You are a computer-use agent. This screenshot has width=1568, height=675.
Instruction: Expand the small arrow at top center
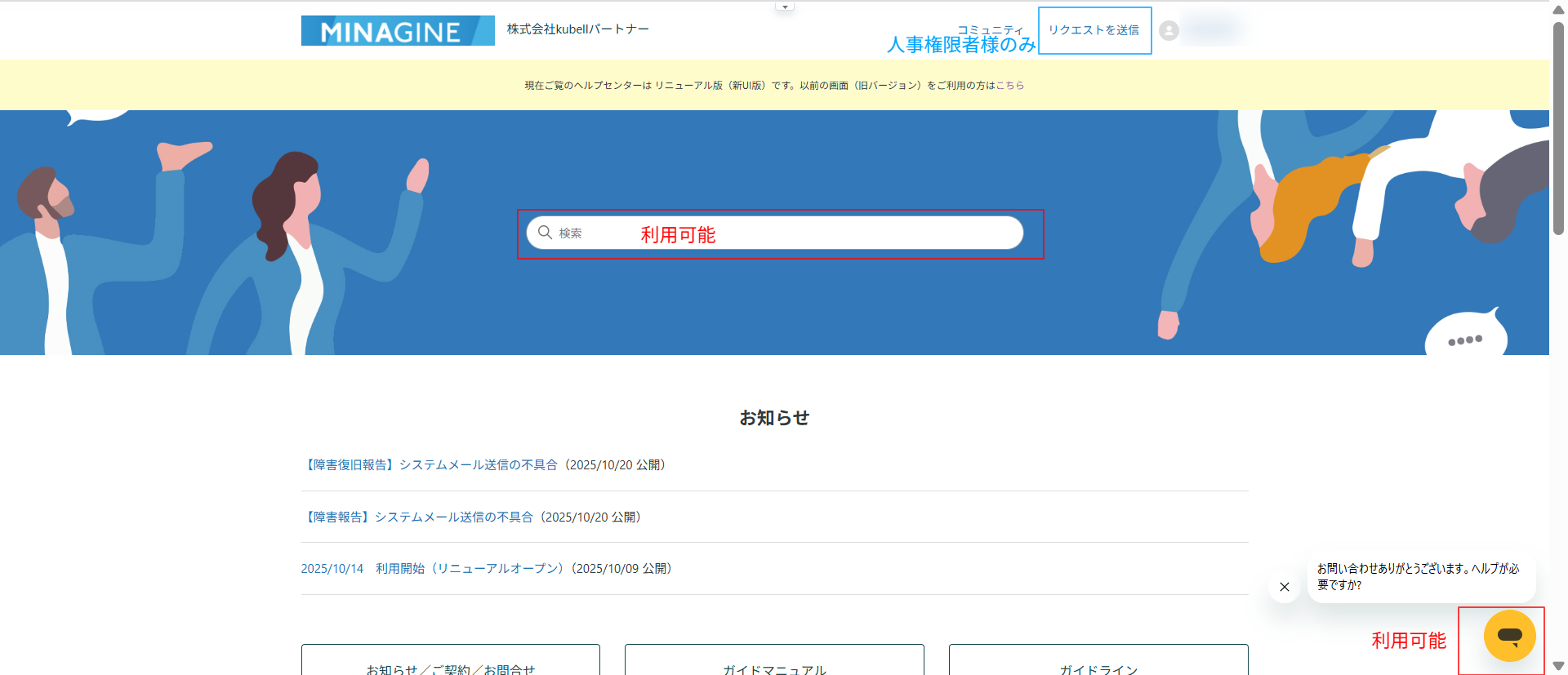[x=785, y=7]
